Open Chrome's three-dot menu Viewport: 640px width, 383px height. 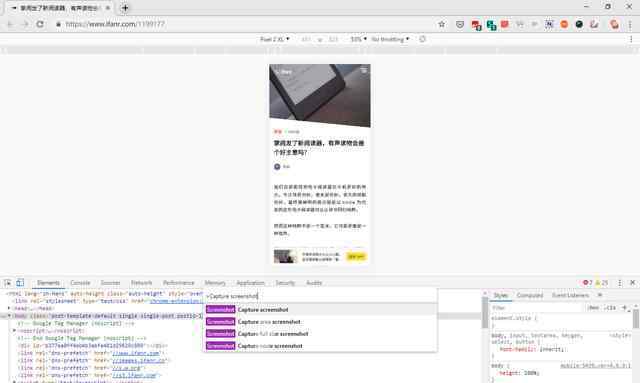630,24
